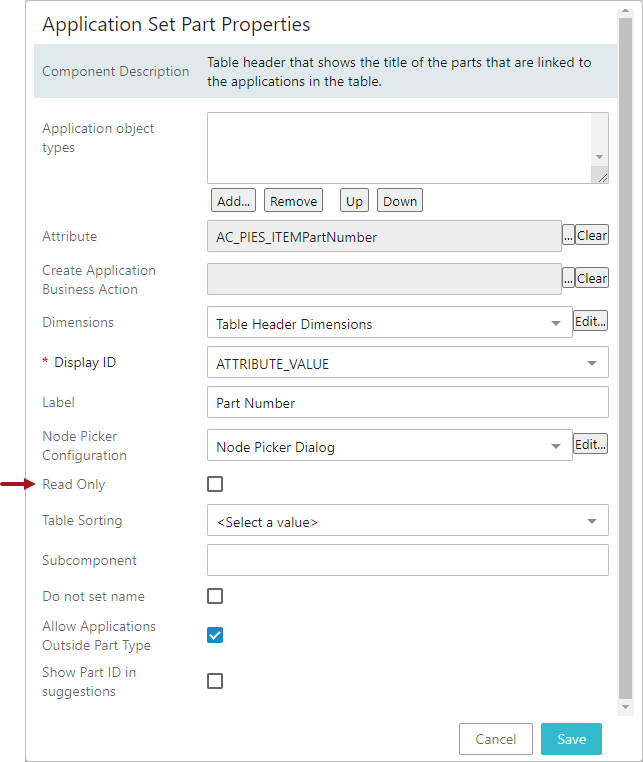This screenshot has width=643, height=762.
Task: Open the Table Sorting dropdown
Action: [x=407, y=520]
